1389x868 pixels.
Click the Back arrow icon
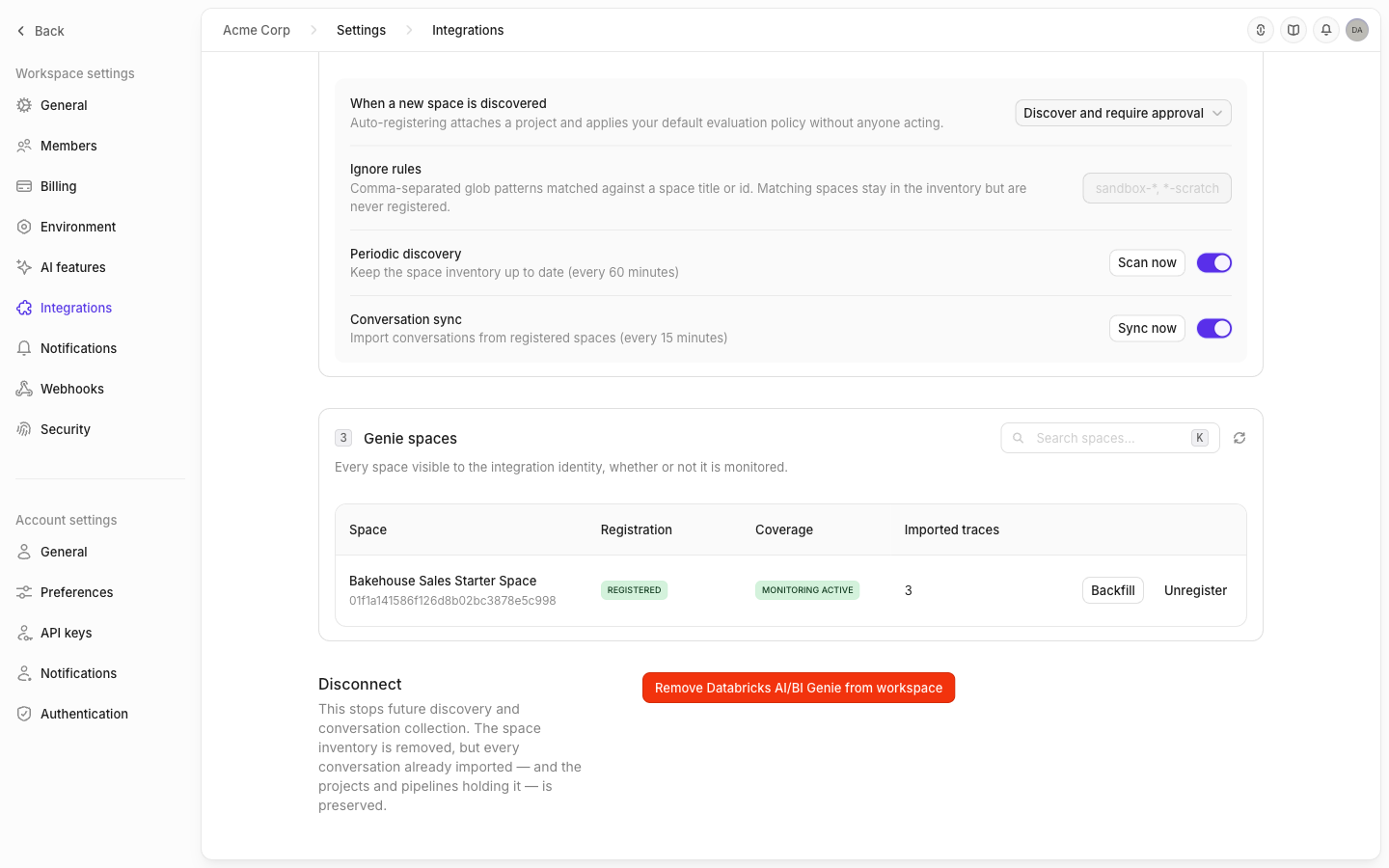(x=21, y=31)
